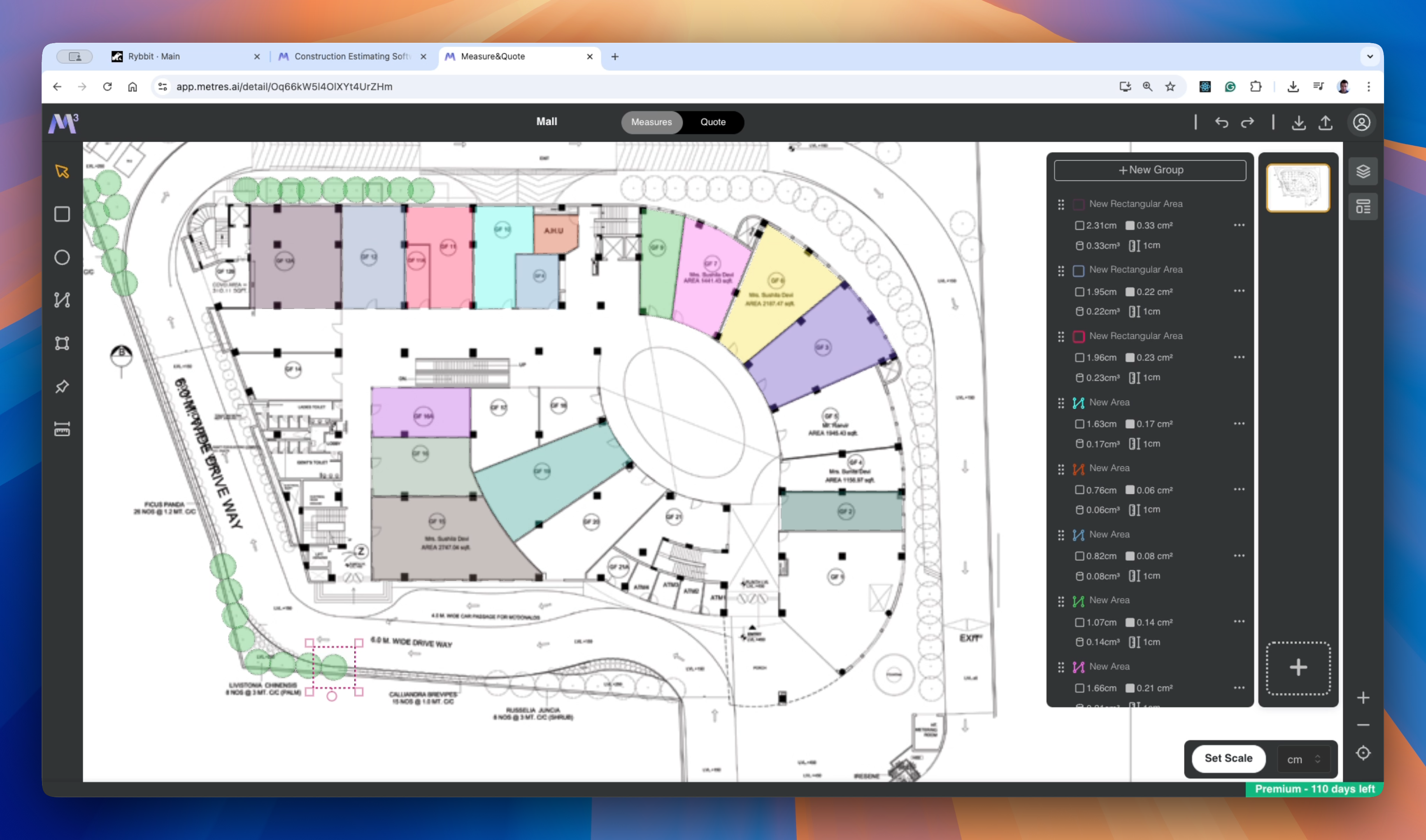This screenshot has height=840, width=1426.
Task: Select the Mall floor plan page thumbnail
Action: point(1298,188)
